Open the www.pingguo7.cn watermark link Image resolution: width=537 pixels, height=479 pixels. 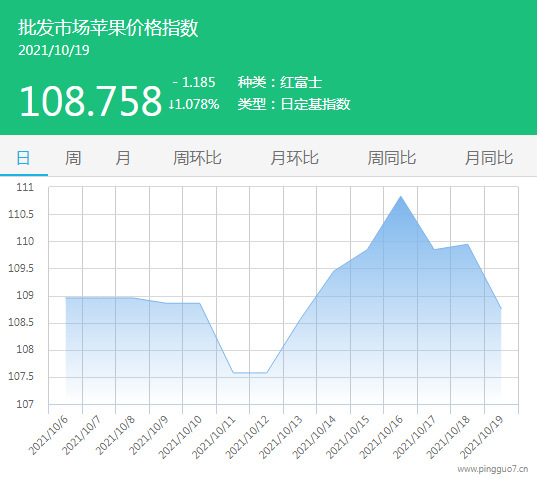(x=492, y=469)
